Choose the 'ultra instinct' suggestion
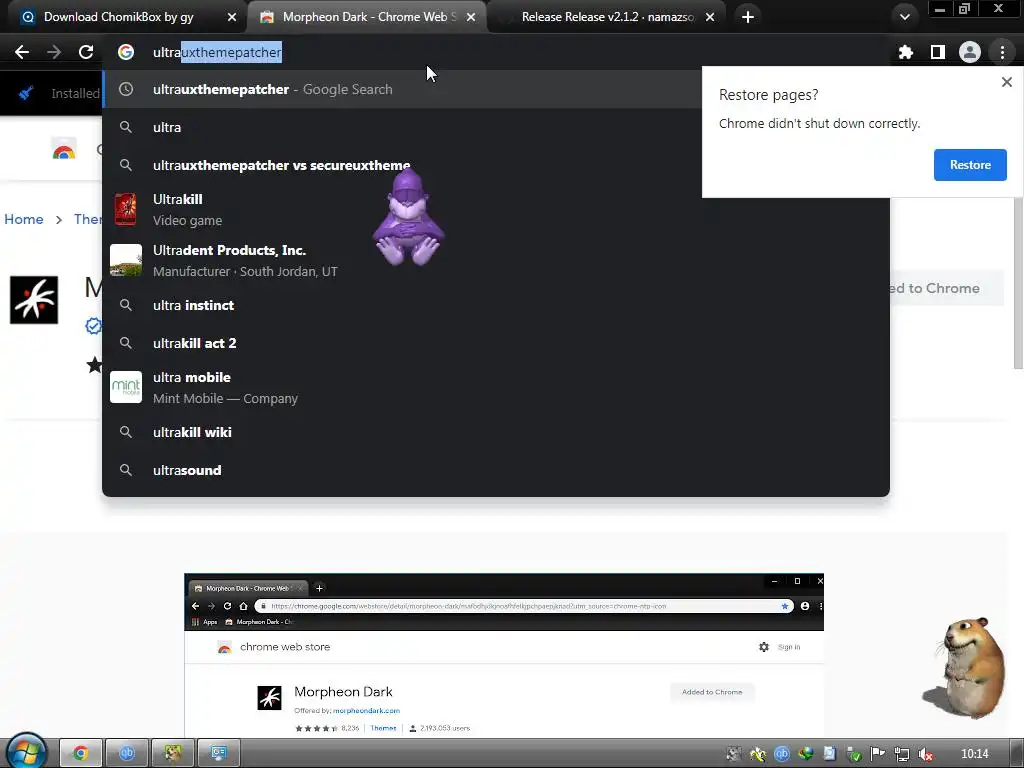 pos(496,305)
